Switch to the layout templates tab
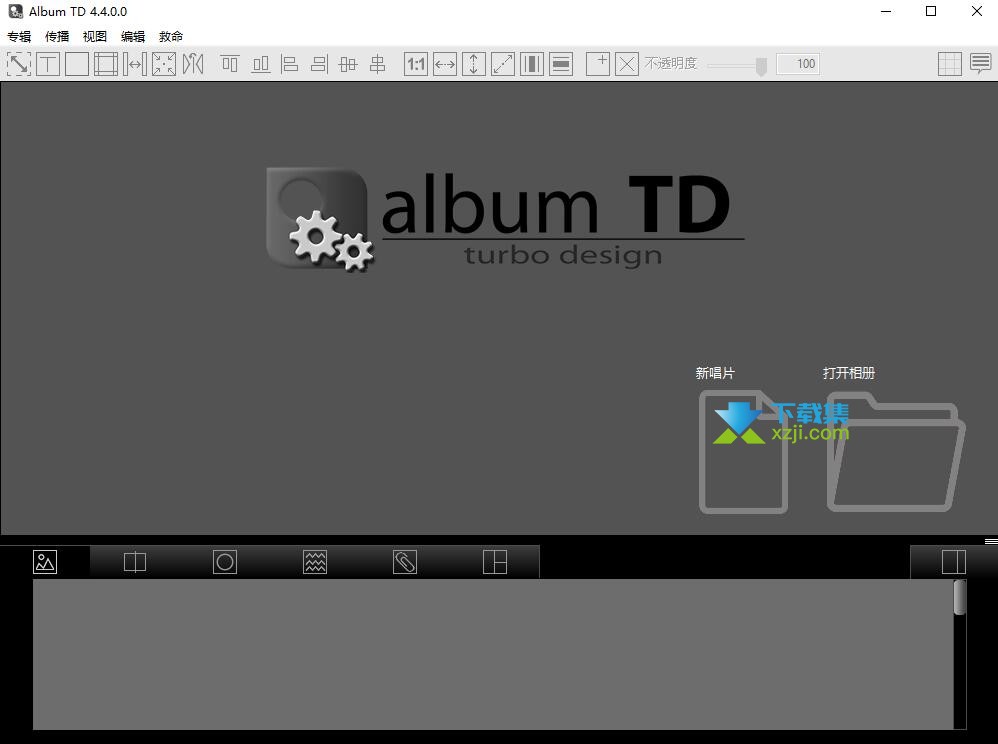Image resolution: width=998 pixels, height=744 pixels. click(x=495, y=562)
